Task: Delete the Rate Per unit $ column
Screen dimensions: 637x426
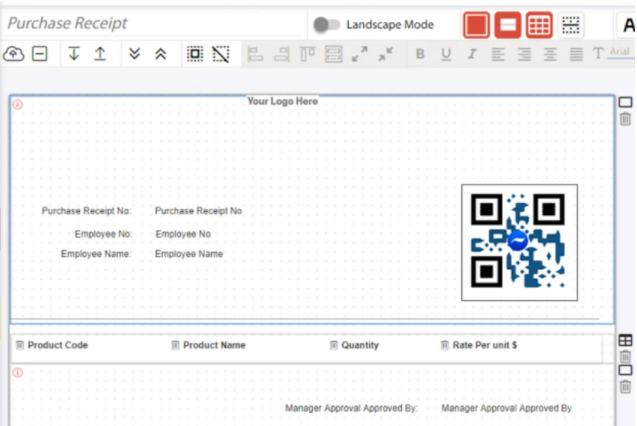Action: click(x=445, y=345)
